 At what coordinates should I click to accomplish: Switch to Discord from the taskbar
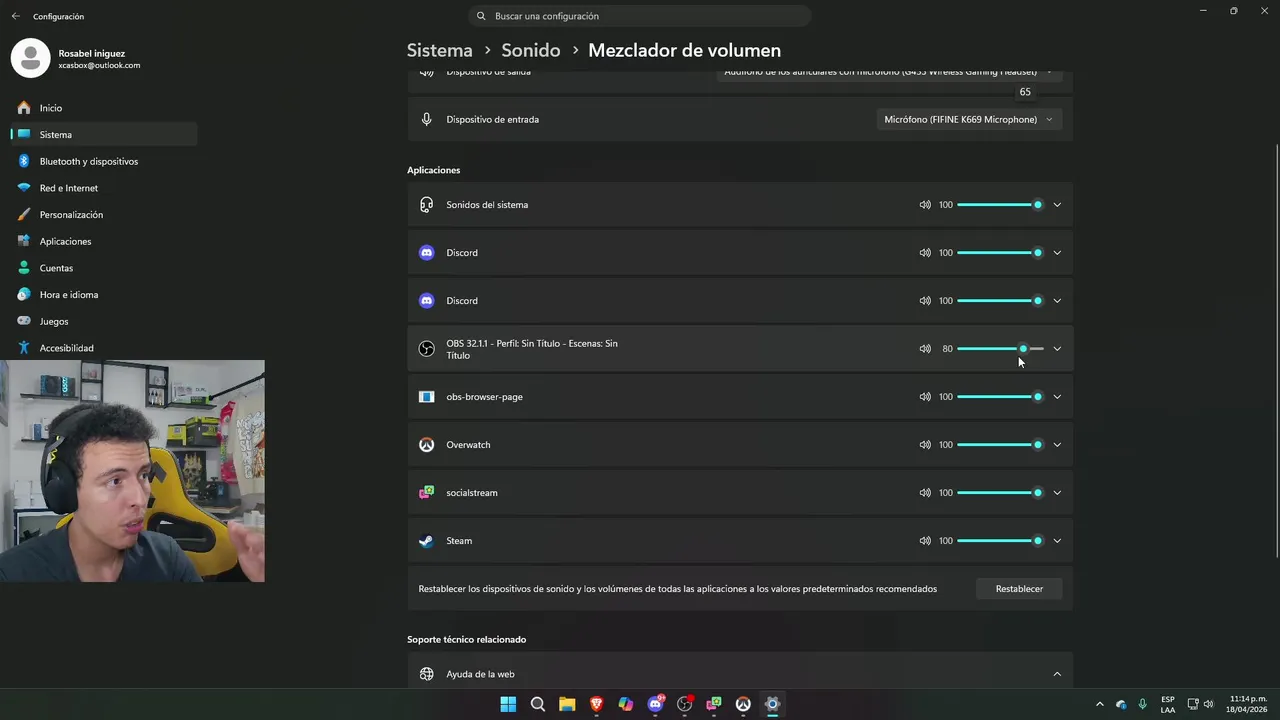(656, 704)
